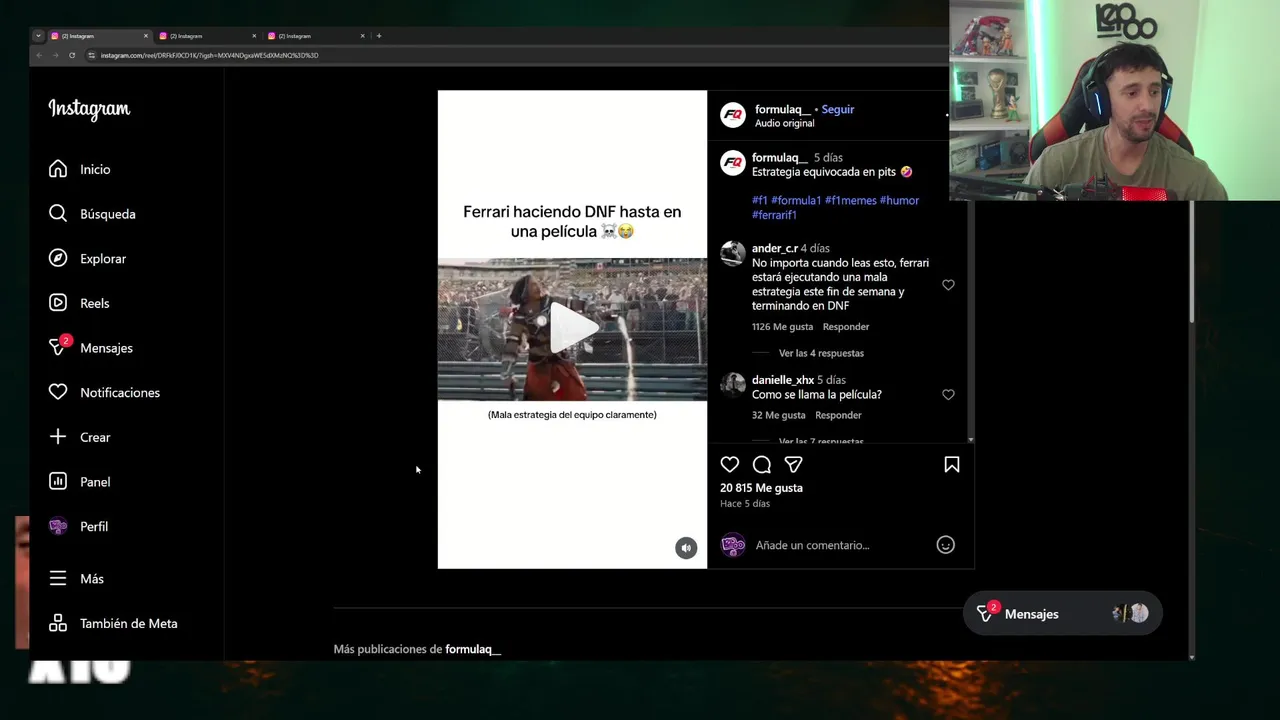Click the browser back arrow
Screen dimensions: 1280x720
(x=39, y=55)
